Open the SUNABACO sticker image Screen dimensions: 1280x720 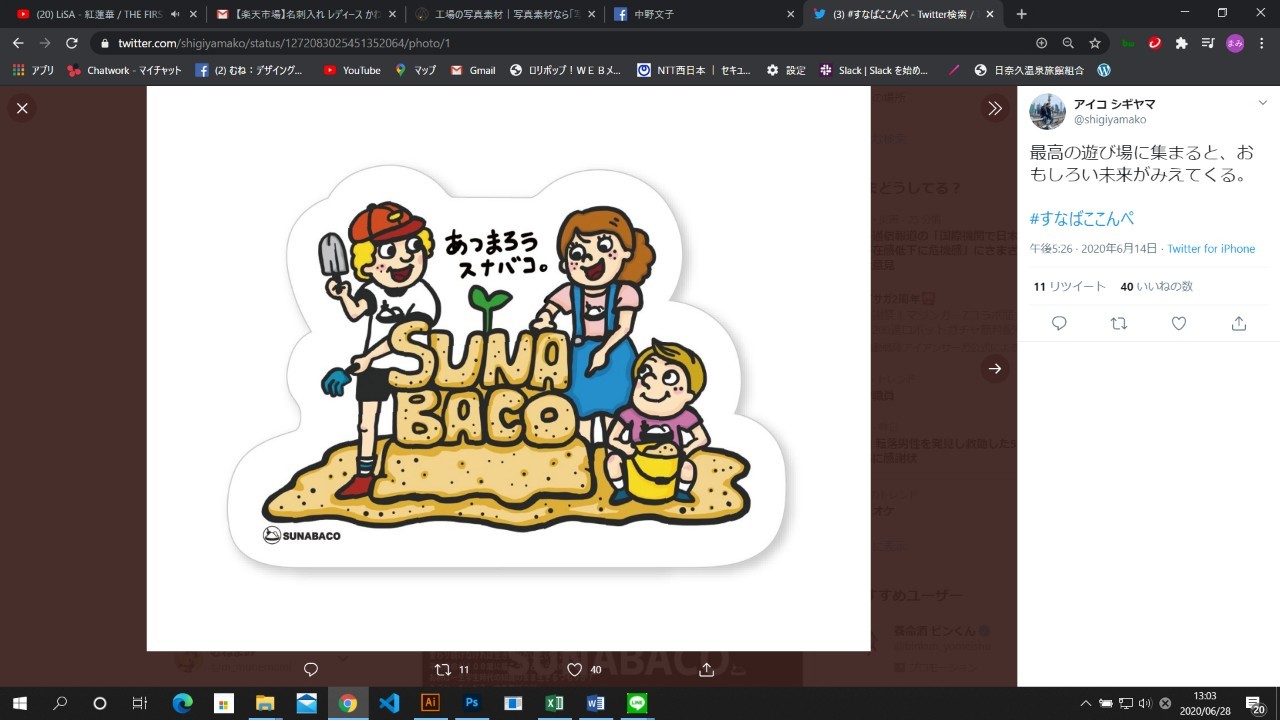coord(508,368)
